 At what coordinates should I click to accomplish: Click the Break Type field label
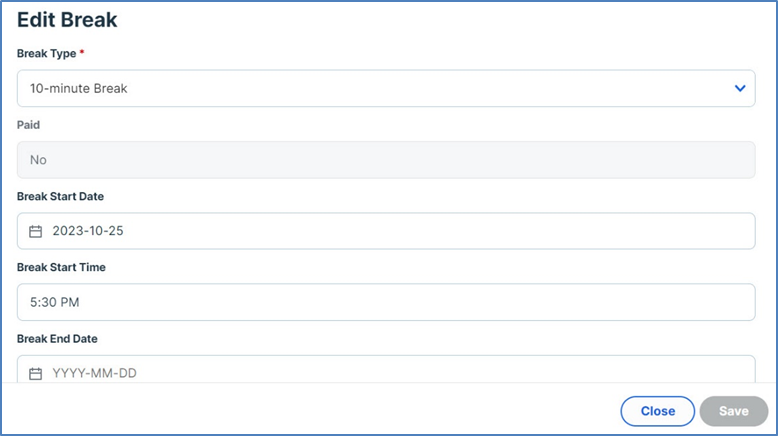44,53
